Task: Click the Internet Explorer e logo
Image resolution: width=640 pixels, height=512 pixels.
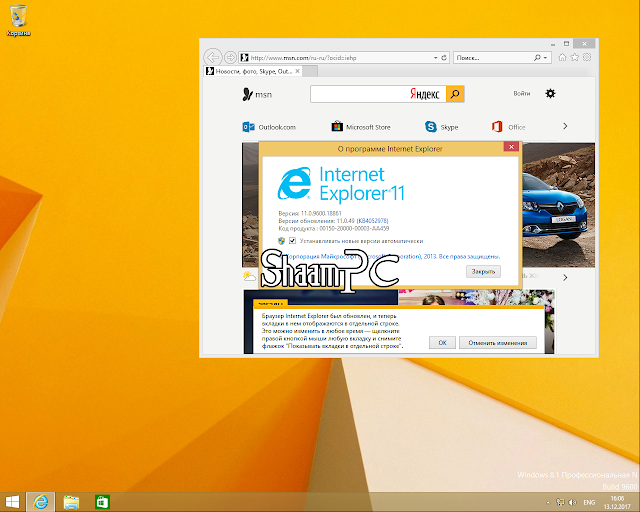Action: click(x=294, y=183)
